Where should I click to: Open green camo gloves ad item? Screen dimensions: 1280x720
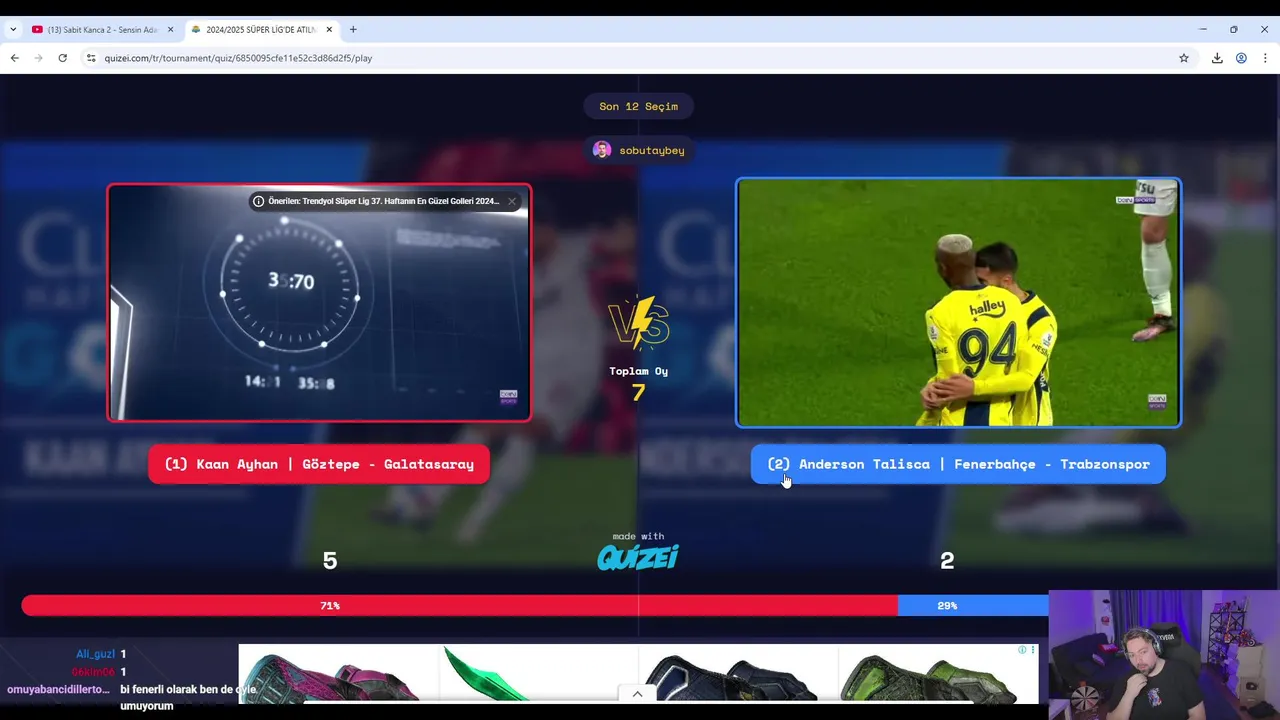(x=938, y=675)
